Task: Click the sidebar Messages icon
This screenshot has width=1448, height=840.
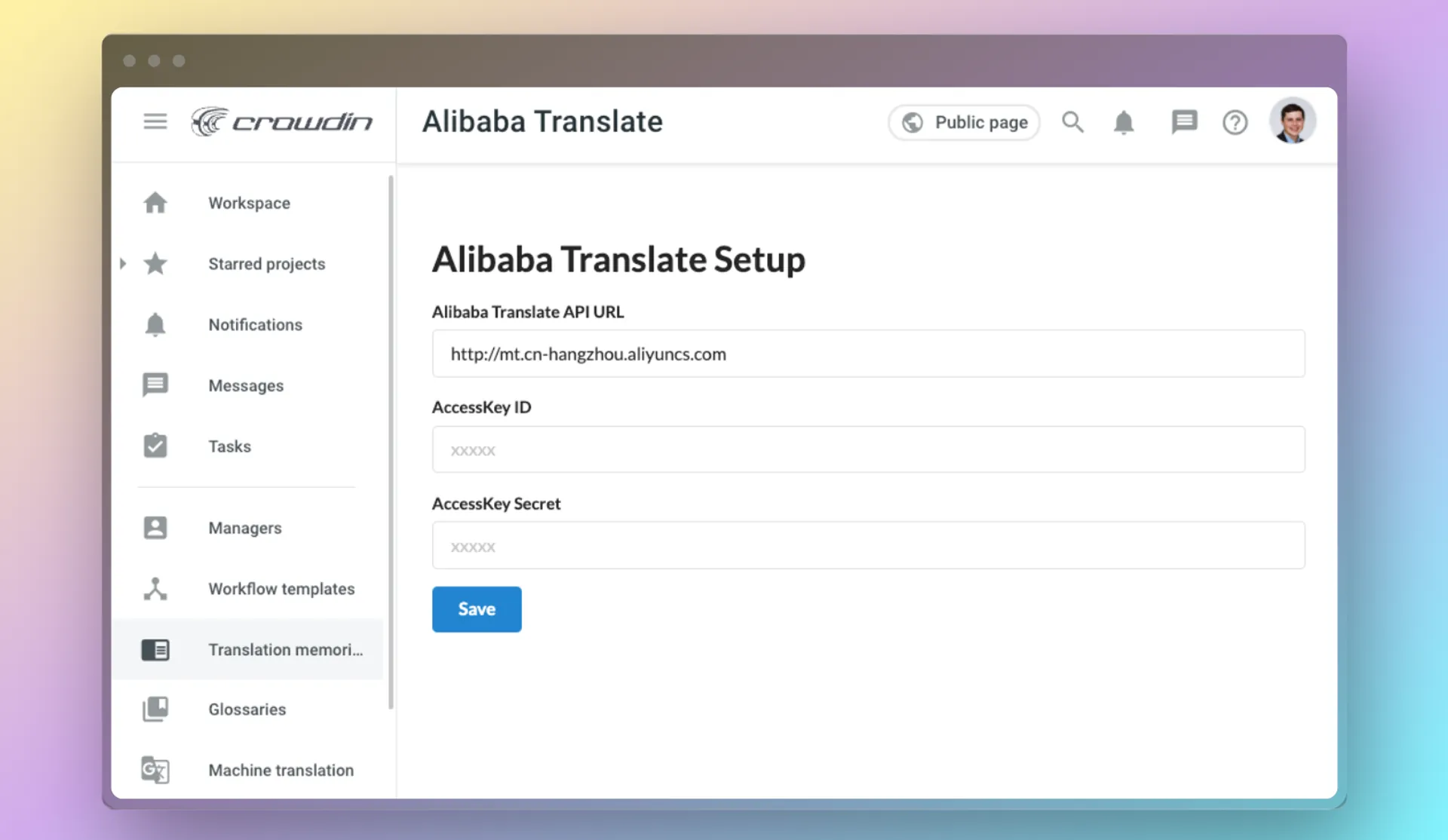Action: (155, 385)
